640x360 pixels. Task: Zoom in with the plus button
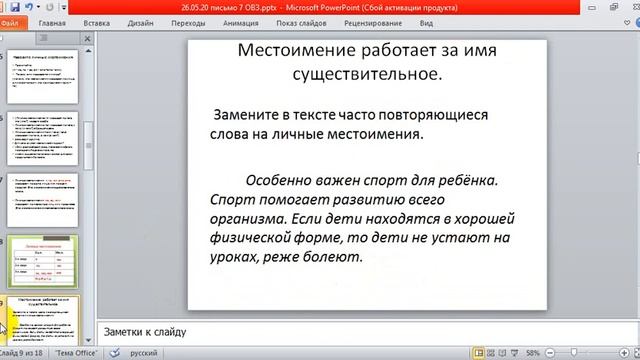(x=624, y=353)
